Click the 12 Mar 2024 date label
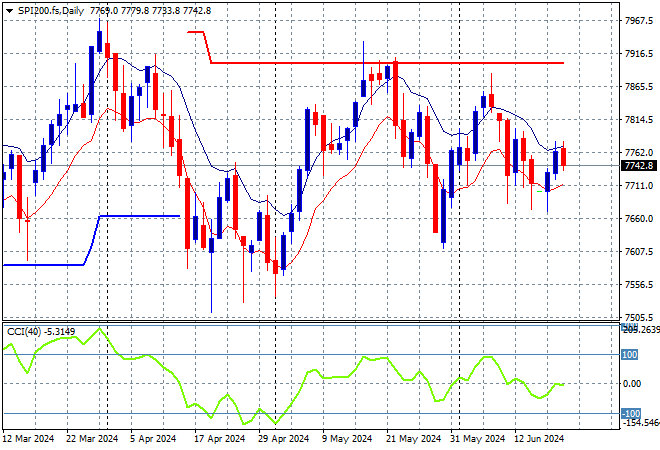This screenshot has height=450, width=660. [x=29, y=439]
